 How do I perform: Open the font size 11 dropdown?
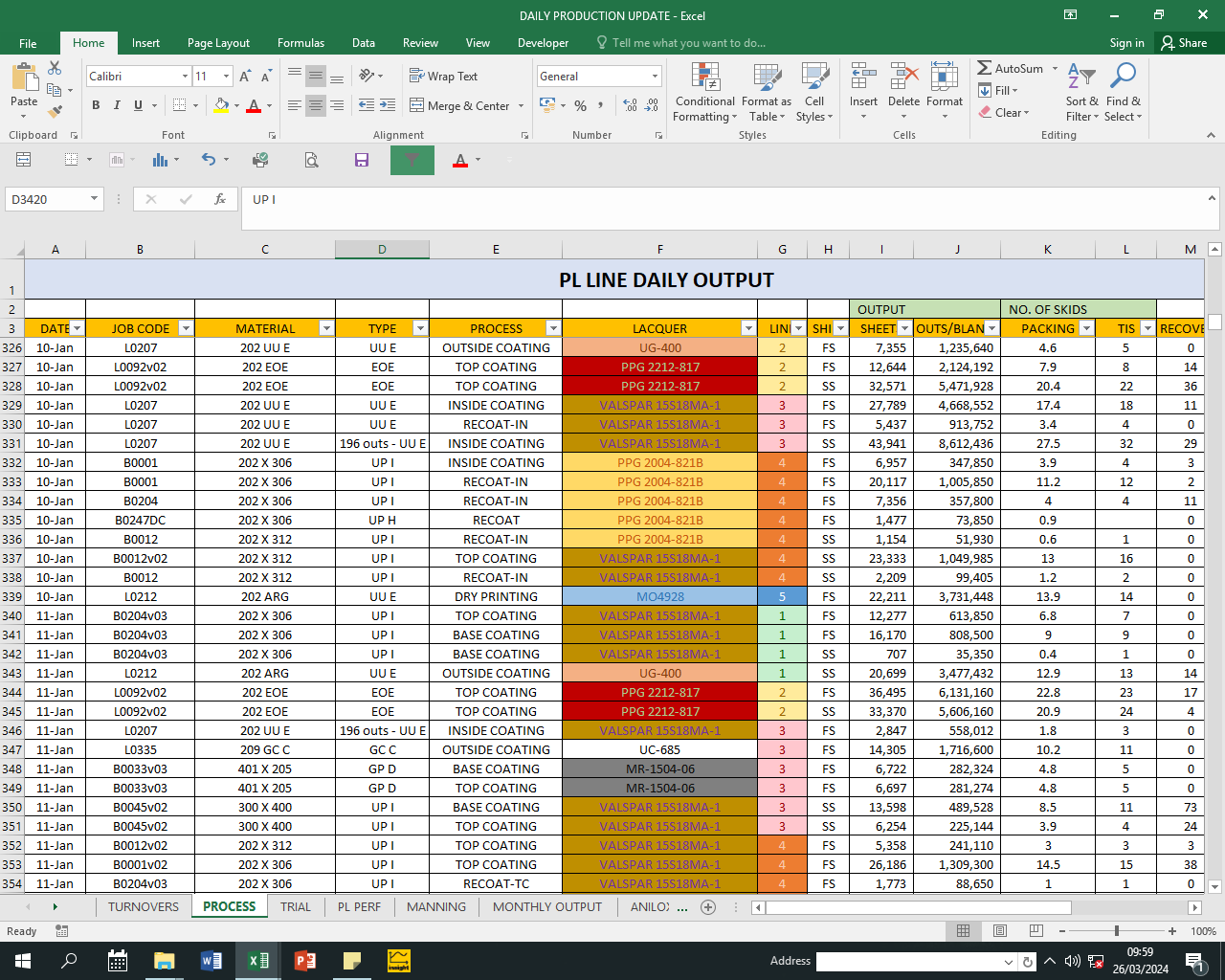[x=226, y=77]
